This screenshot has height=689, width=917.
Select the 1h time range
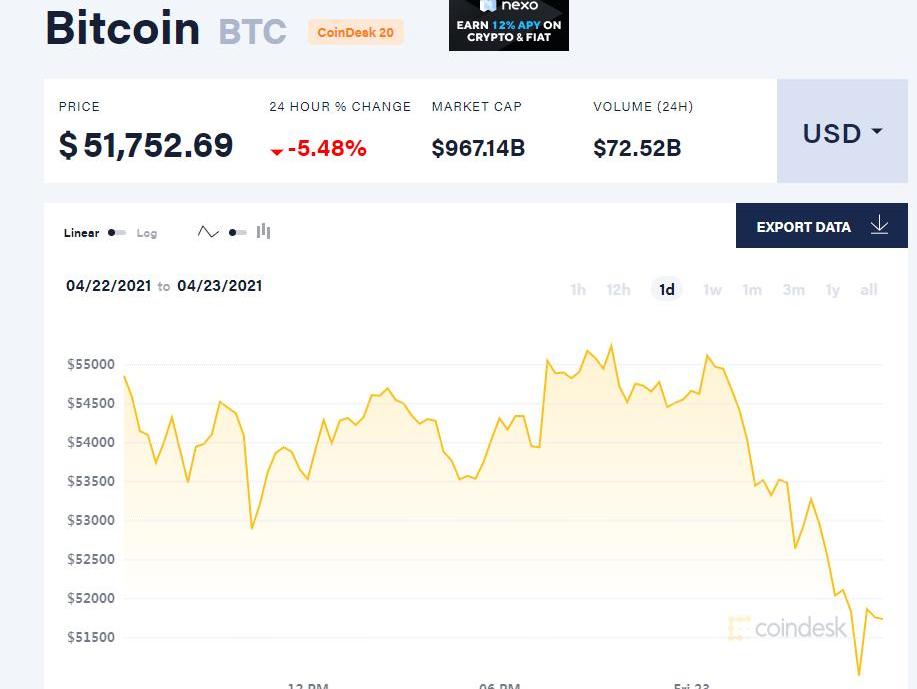tap(578, 290)
